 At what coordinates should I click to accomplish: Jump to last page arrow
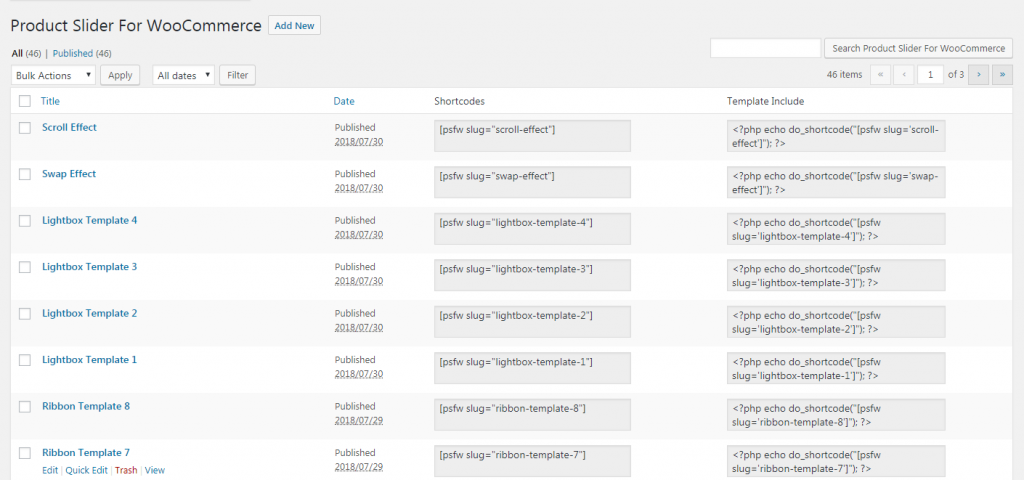(1002, 75)
